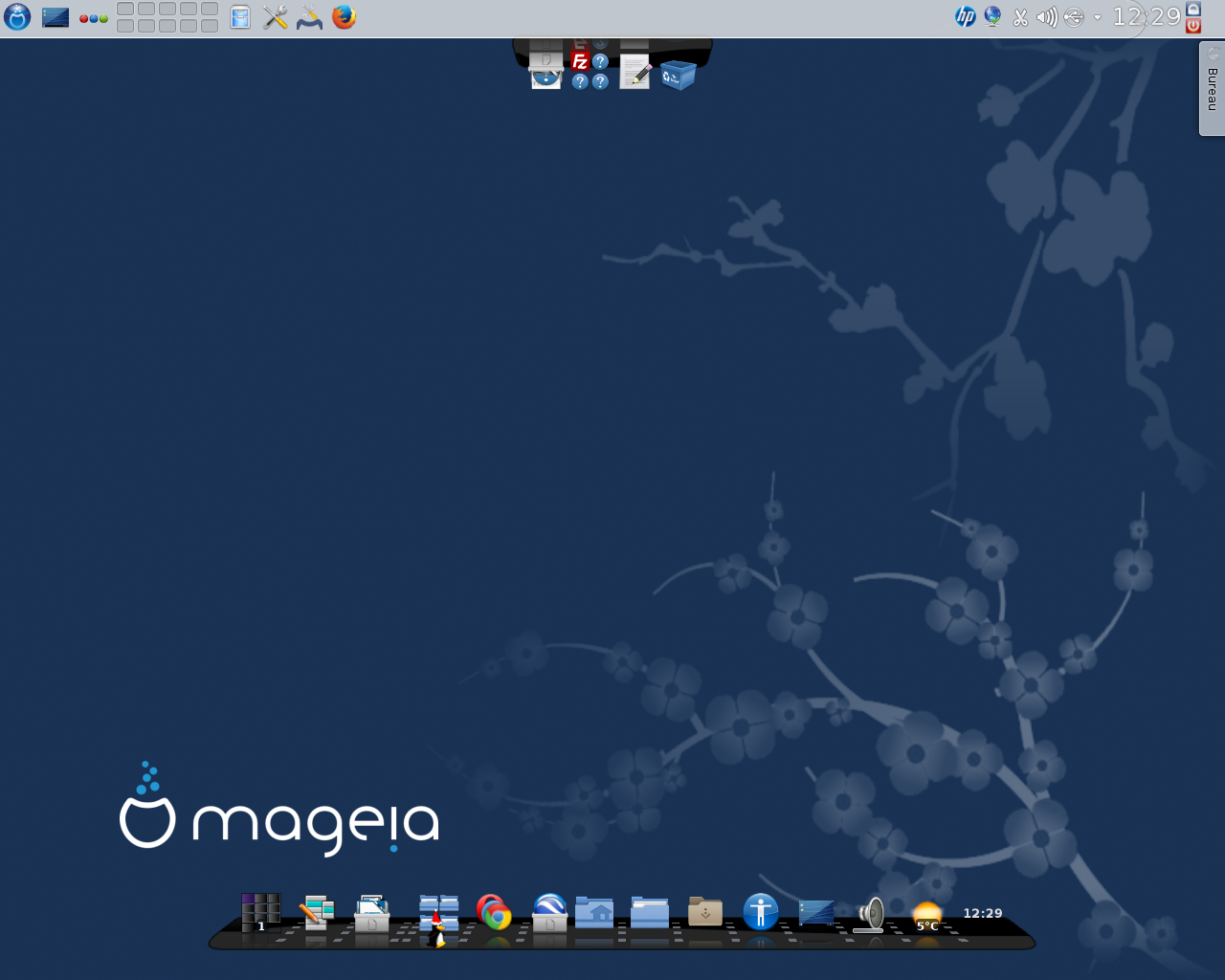Open the Bureau side panel tab
Screen dimensions: 1225x980
click(1212, 89)
